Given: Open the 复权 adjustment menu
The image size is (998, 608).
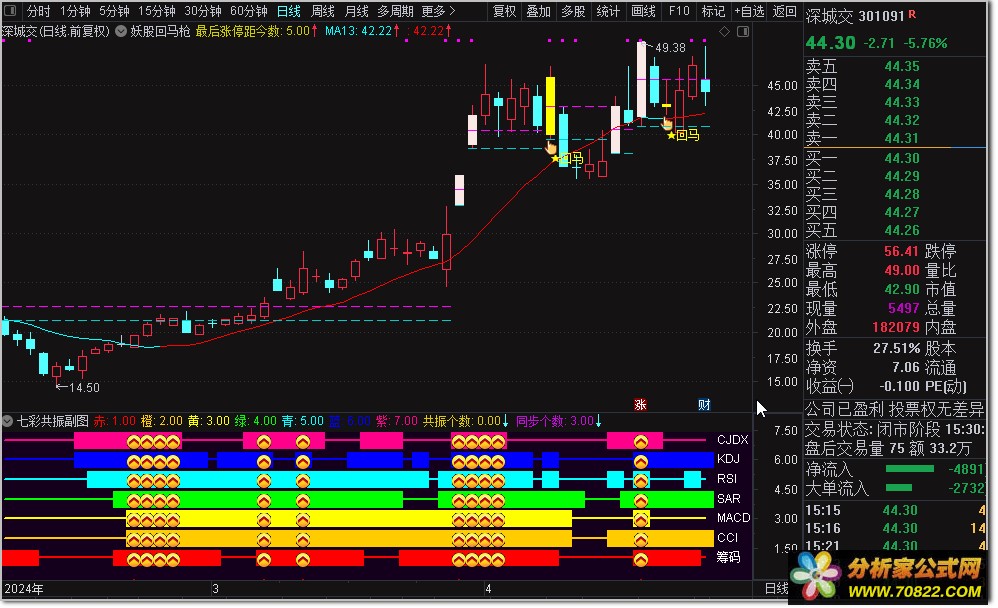Looking at the screenshot, I should pos(505,11).
